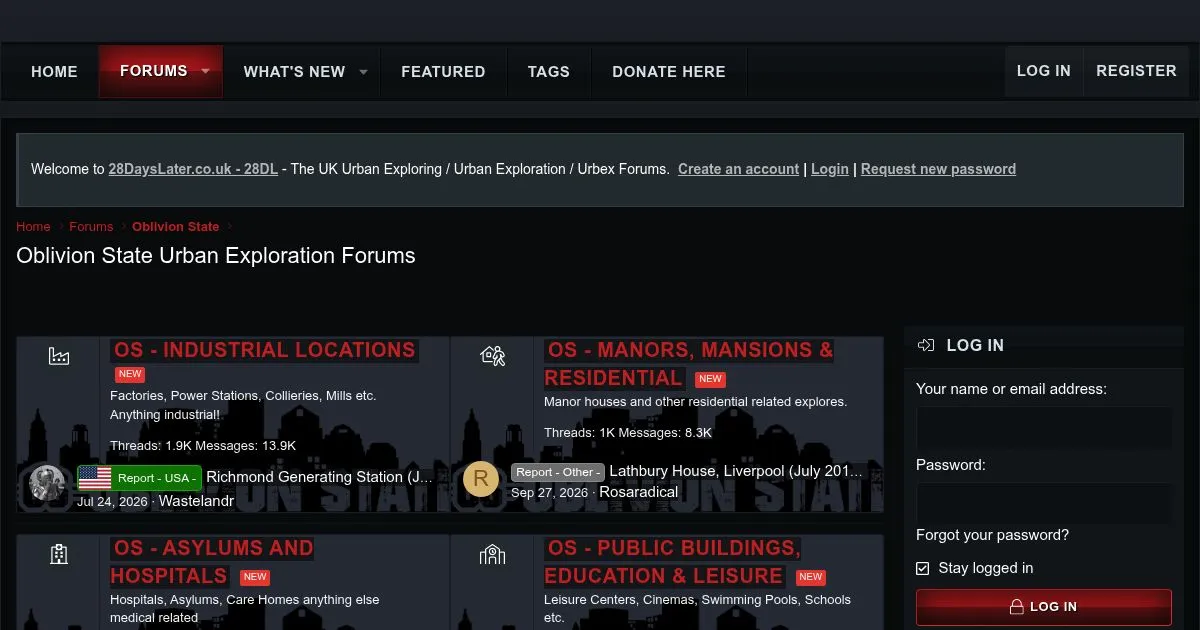1200x630 pixels.
Task: Click the Oblivion State breadcrumb link
Action: coord(176,227)
